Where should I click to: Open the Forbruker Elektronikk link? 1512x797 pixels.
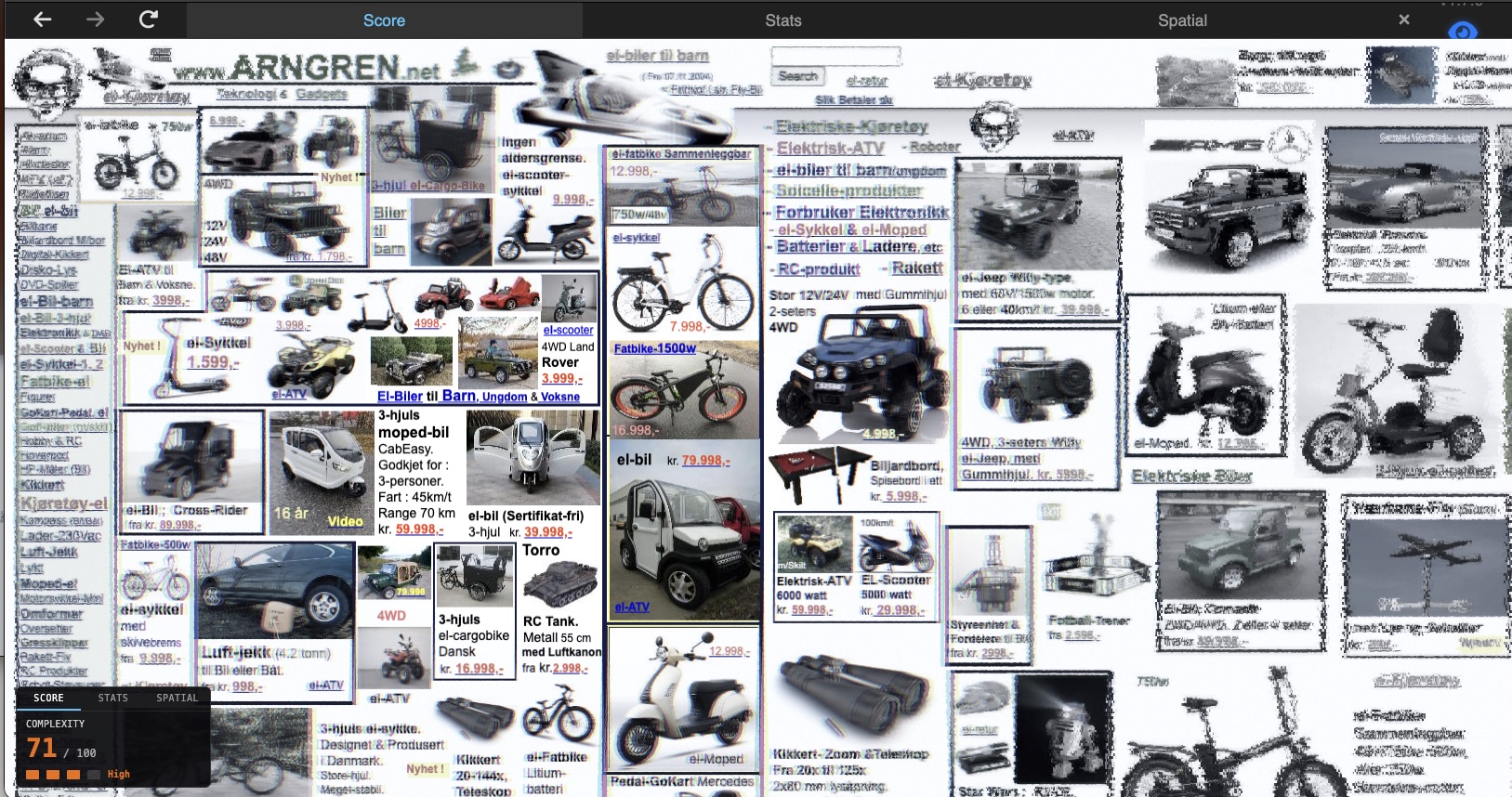[x=861, y=213]
